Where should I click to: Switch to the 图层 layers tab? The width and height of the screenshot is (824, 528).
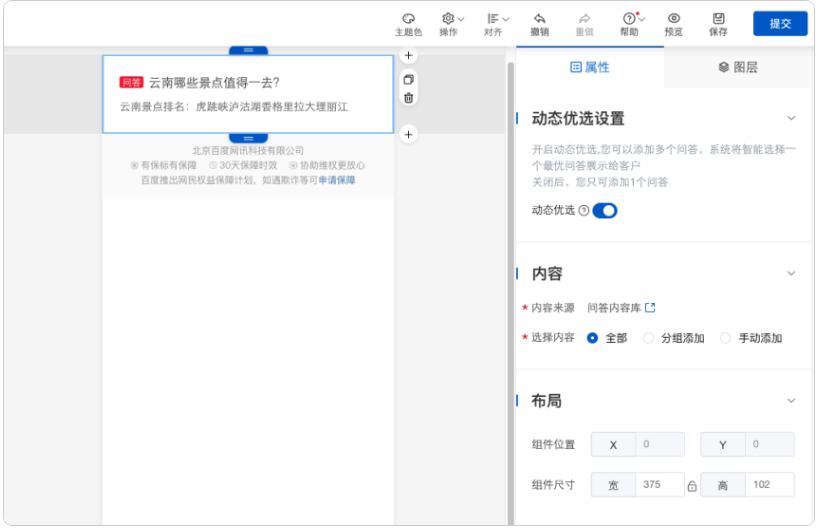pyautogui.click(x=738, y=67)
